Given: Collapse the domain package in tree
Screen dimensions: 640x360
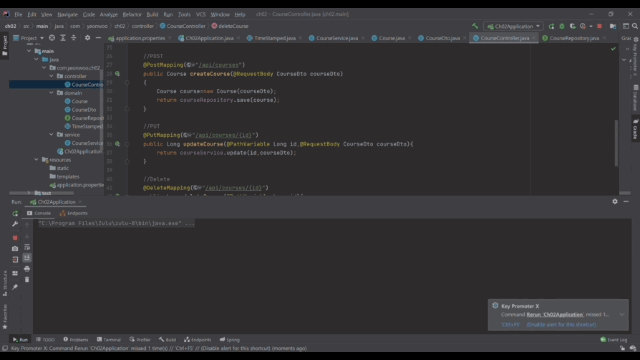Looking at the screenshot, I should (51, 93).
